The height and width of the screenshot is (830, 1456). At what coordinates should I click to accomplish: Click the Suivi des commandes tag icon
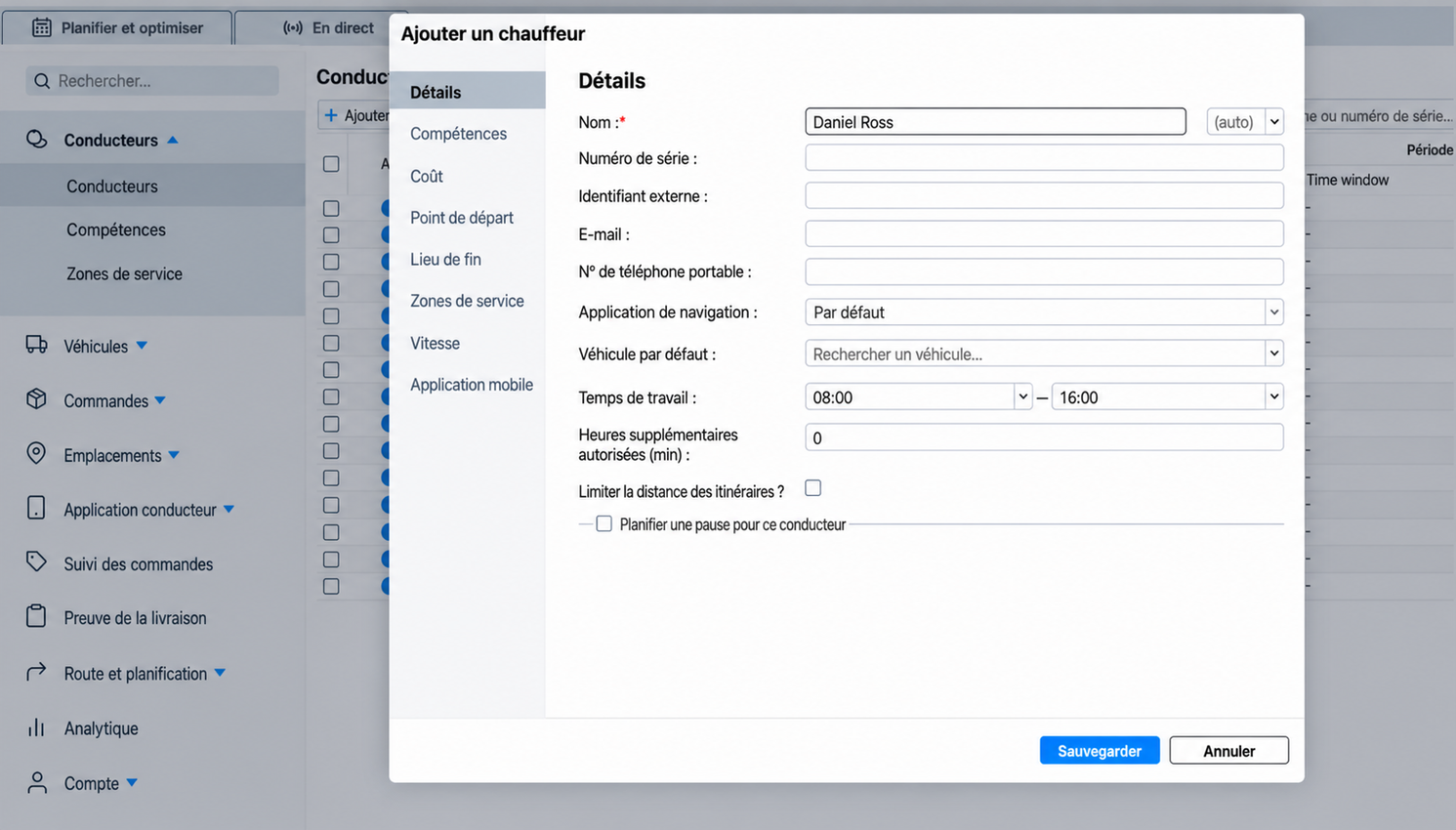coord(36,562)
